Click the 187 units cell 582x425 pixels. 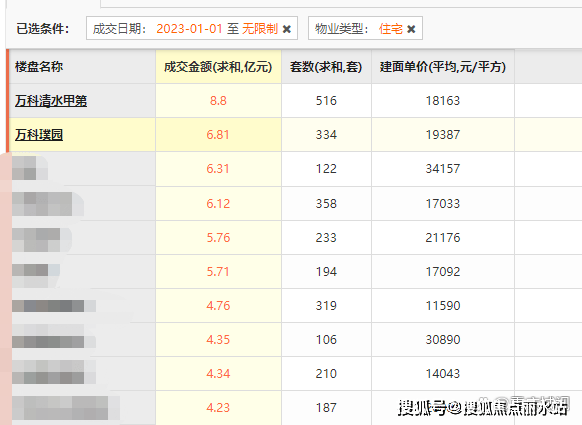(x=326, y=408)
